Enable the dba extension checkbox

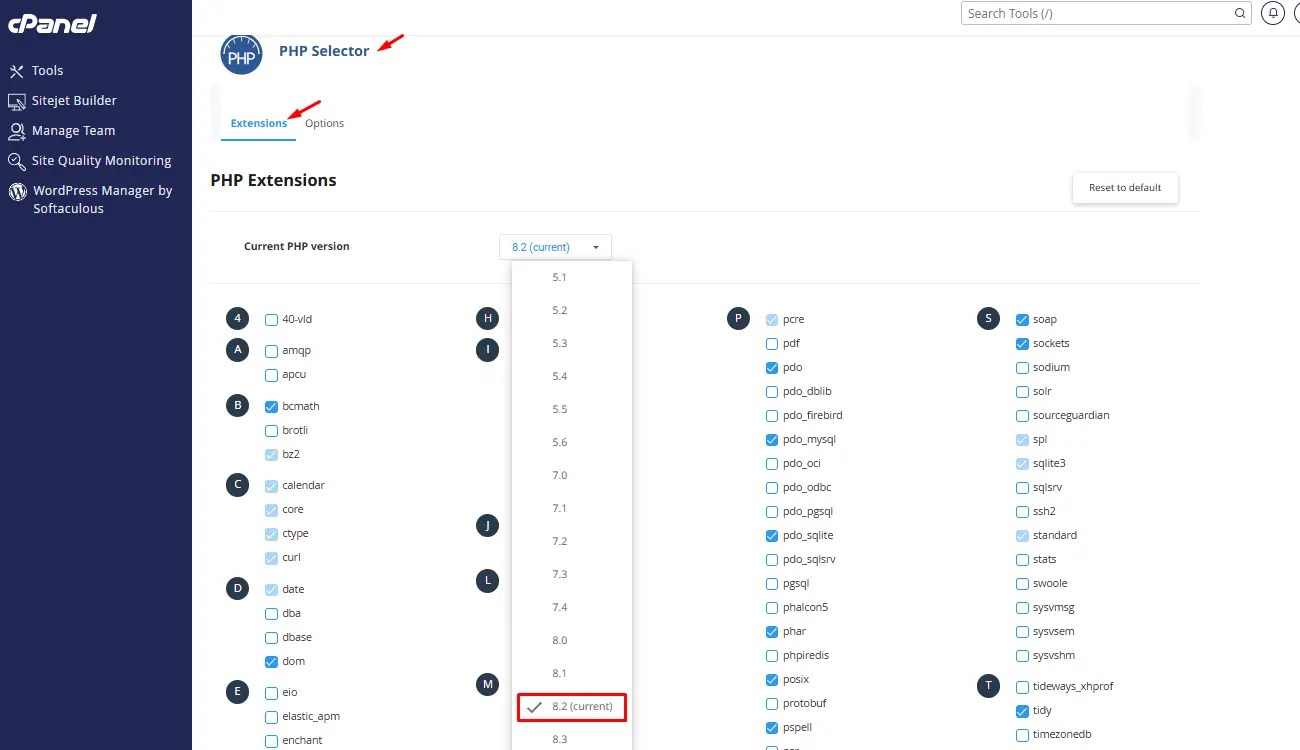271,614
